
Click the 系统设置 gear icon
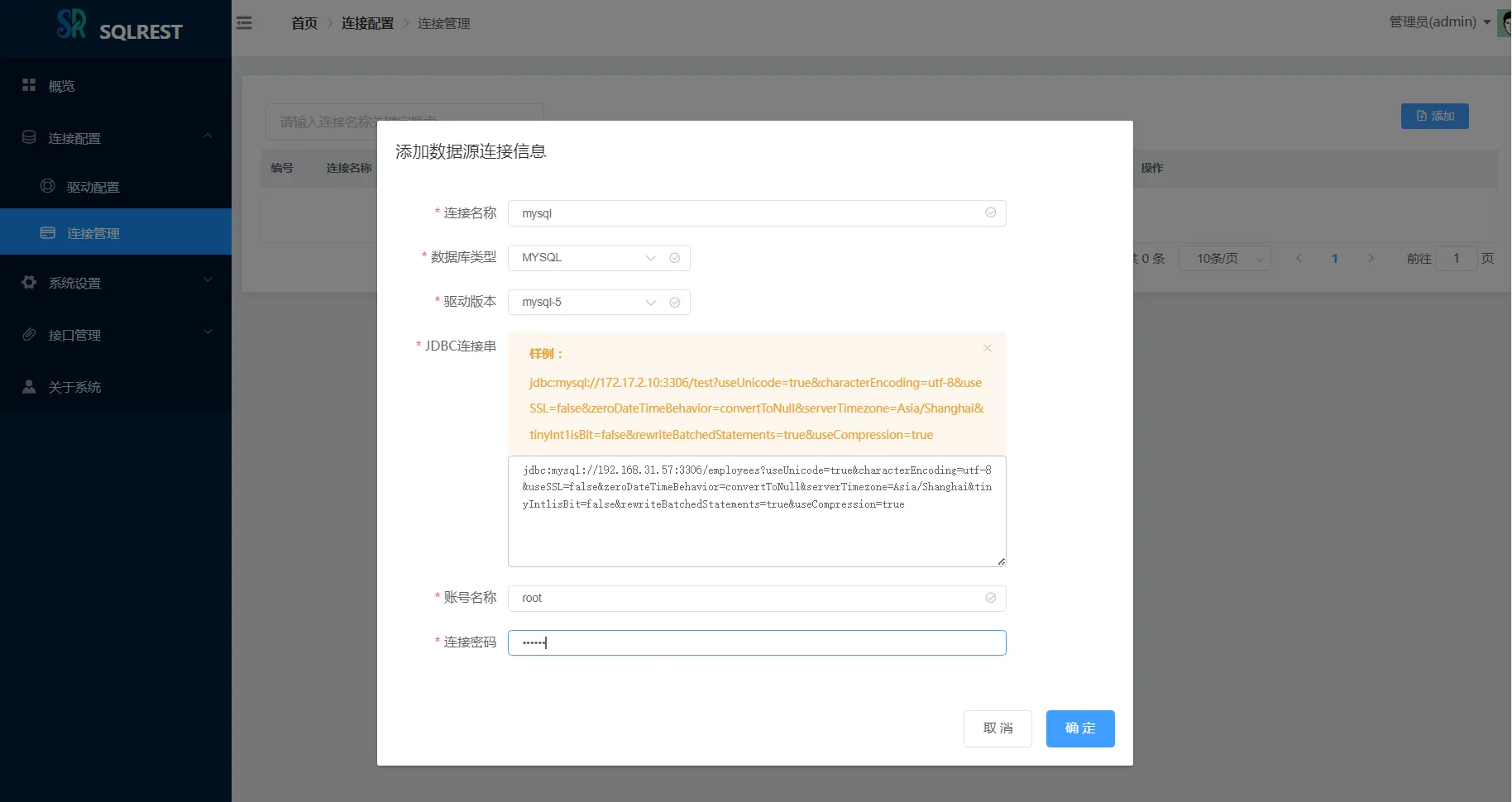click(29, 282)
